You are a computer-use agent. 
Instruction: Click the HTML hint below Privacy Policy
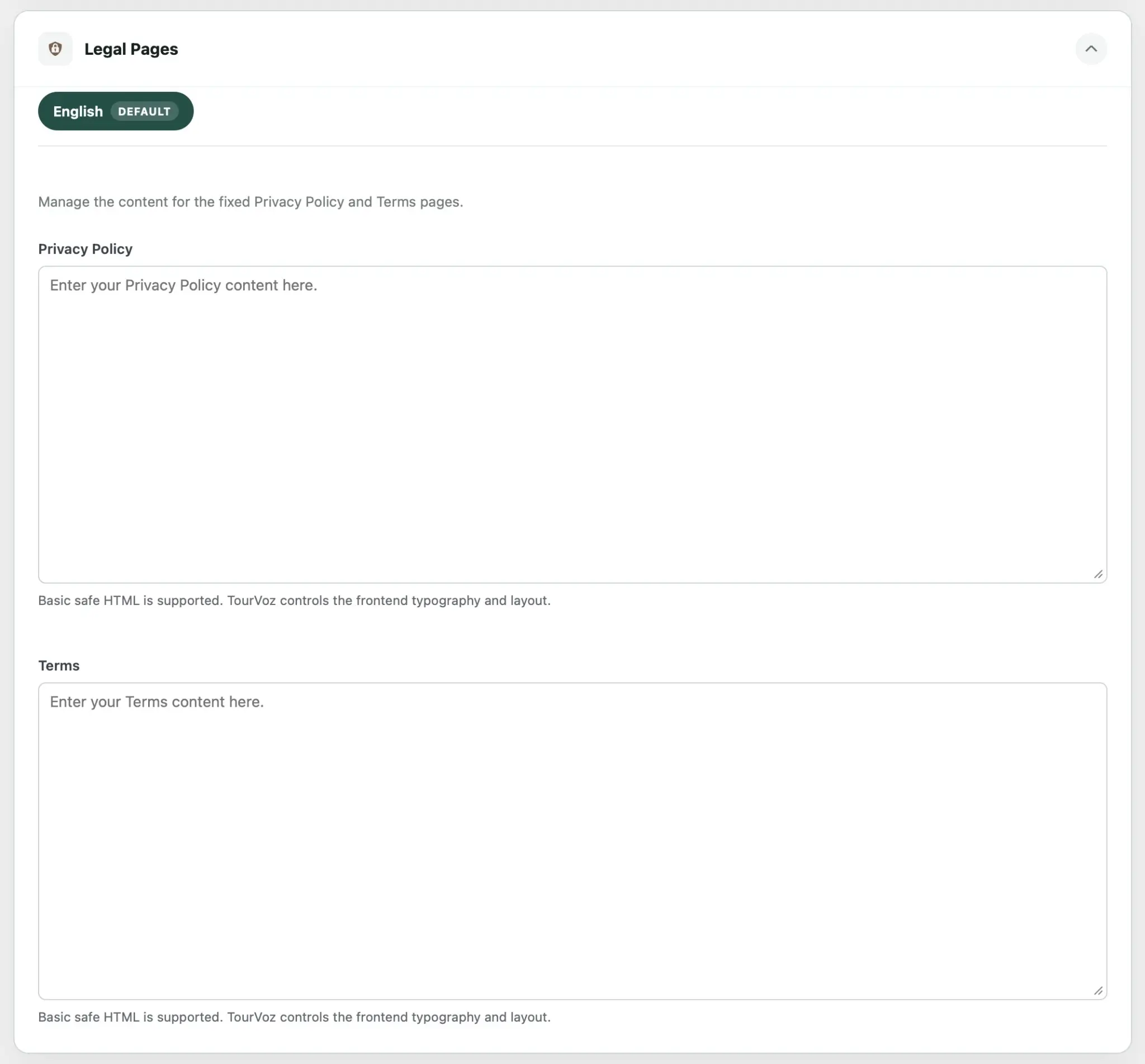pos(294,600)
